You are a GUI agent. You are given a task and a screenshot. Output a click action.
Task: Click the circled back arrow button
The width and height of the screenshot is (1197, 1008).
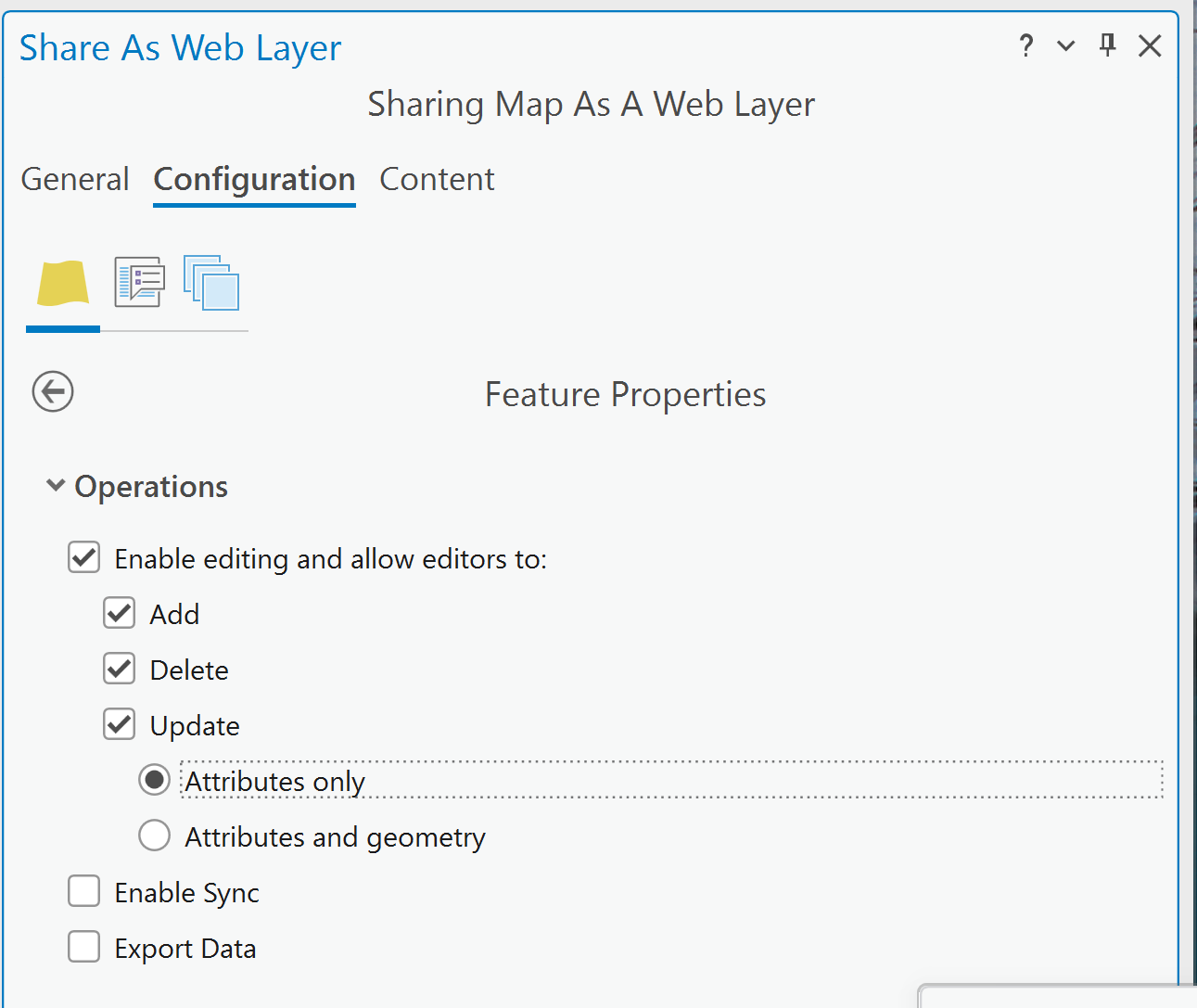click(53, 391)
